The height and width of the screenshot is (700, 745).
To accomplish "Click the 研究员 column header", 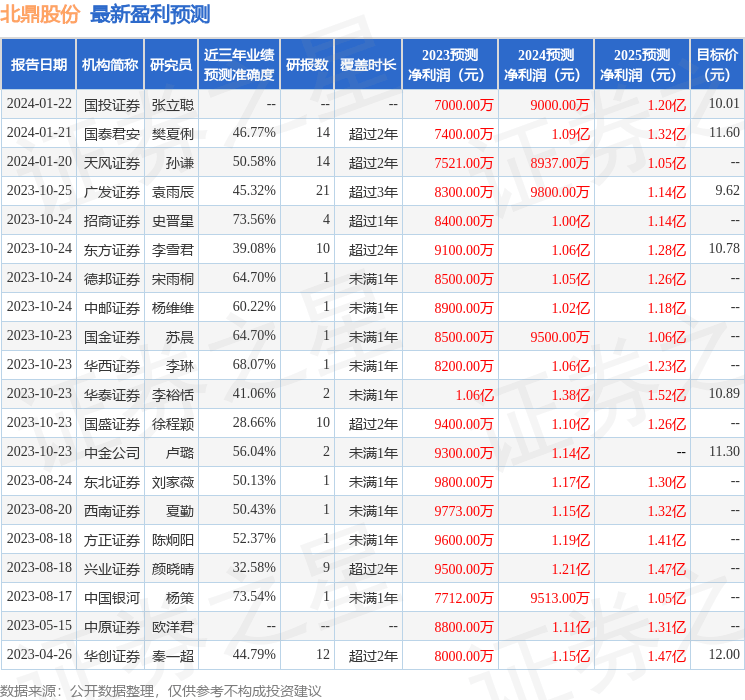I will coord(171,64).
